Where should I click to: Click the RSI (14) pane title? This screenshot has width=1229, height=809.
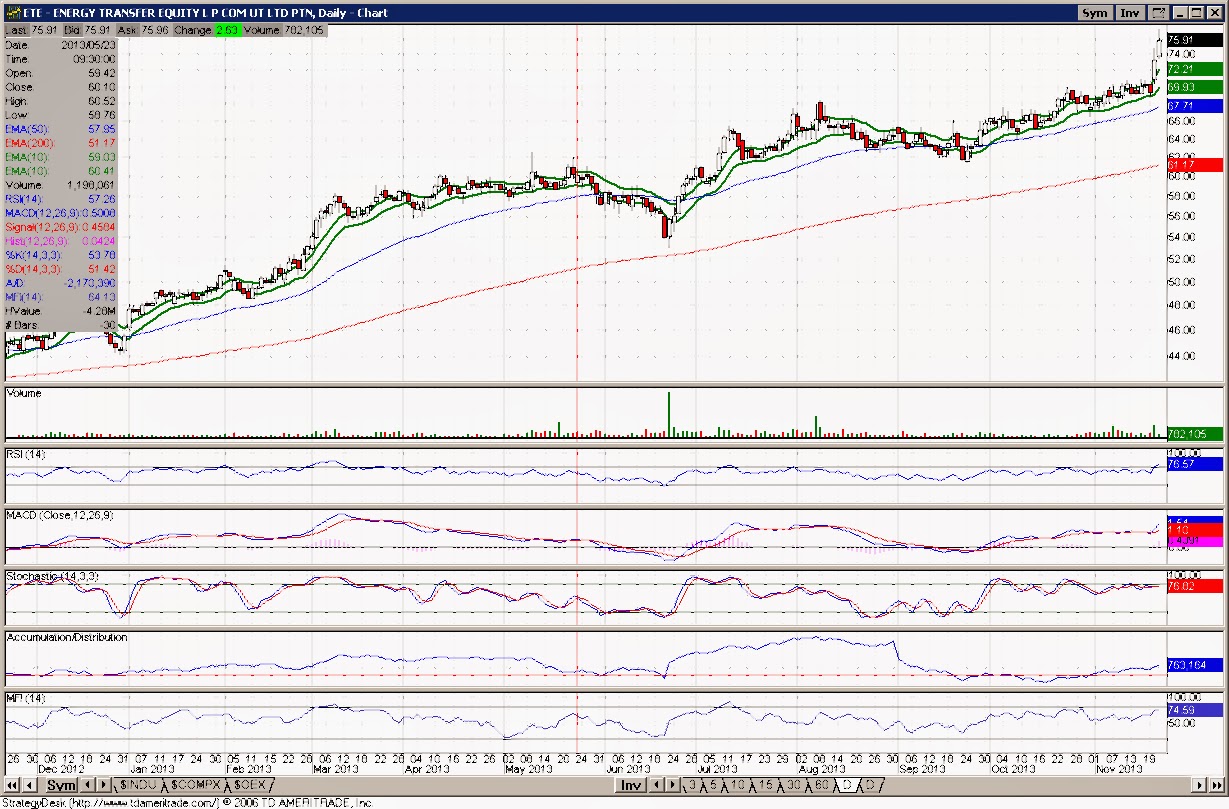tap(27, 455)
